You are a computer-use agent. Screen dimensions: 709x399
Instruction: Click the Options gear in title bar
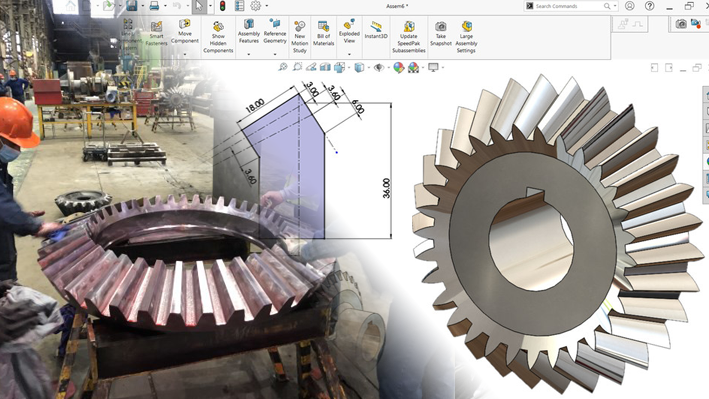(255, 6)
